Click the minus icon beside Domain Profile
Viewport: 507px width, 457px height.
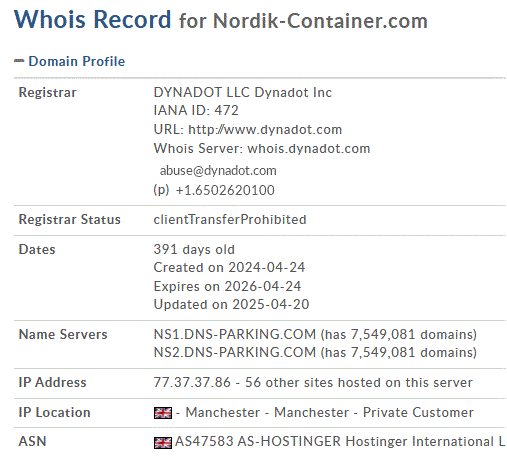[x=19, y=61]
